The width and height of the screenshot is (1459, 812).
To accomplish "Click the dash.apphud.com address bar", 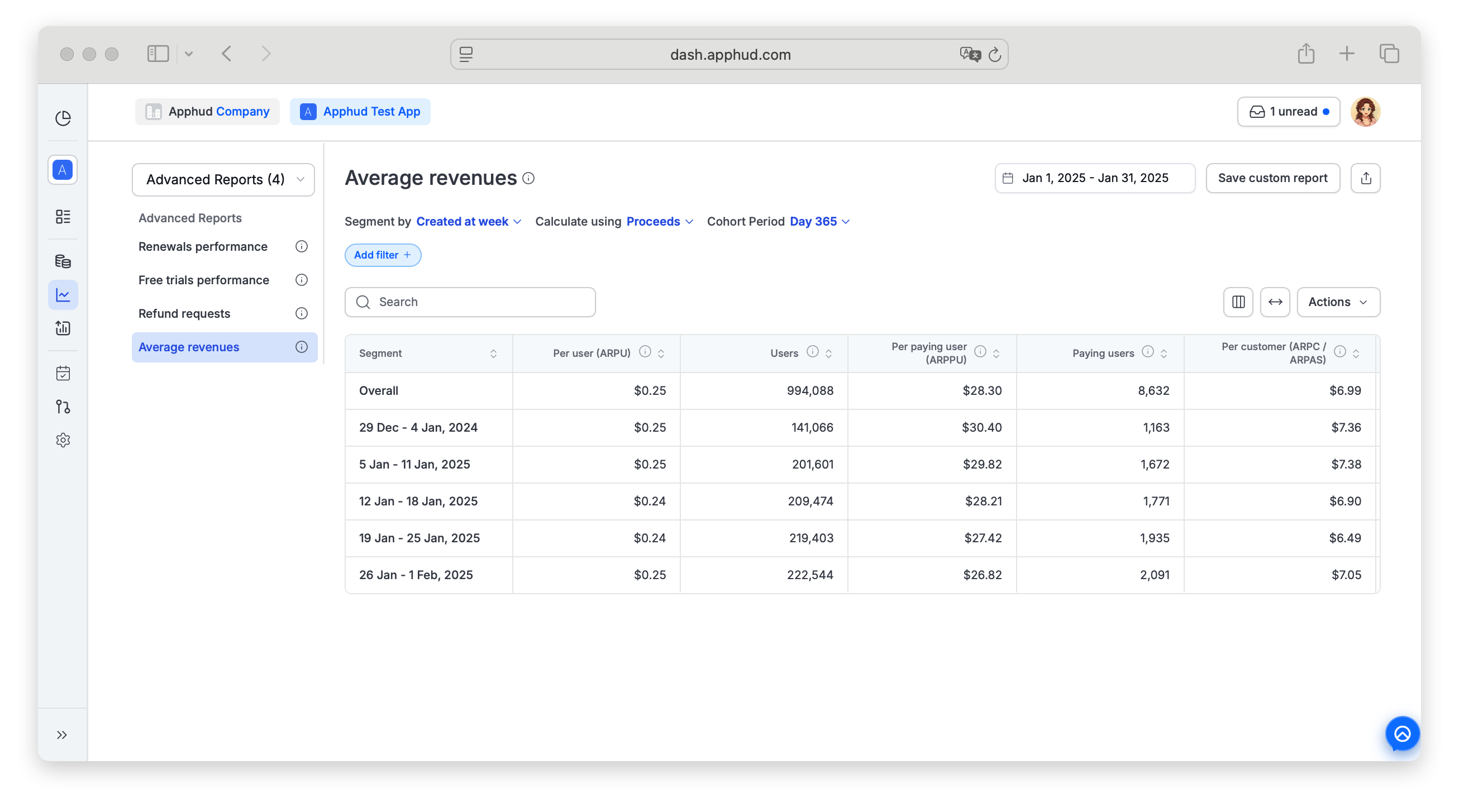I will click(x=729, y=54).
